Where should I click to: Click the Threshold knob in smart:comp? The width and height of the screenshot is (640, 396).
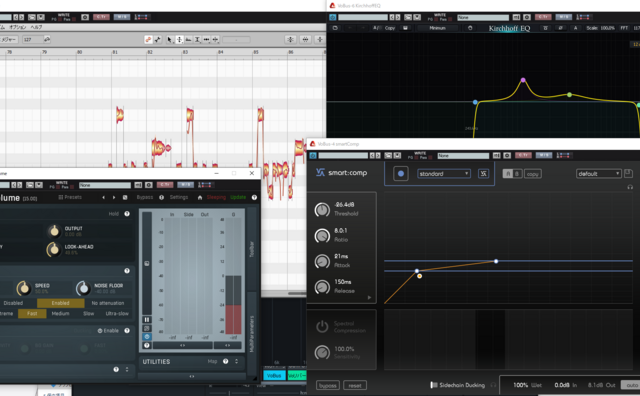pyautogui.click(x=322, y=209)
